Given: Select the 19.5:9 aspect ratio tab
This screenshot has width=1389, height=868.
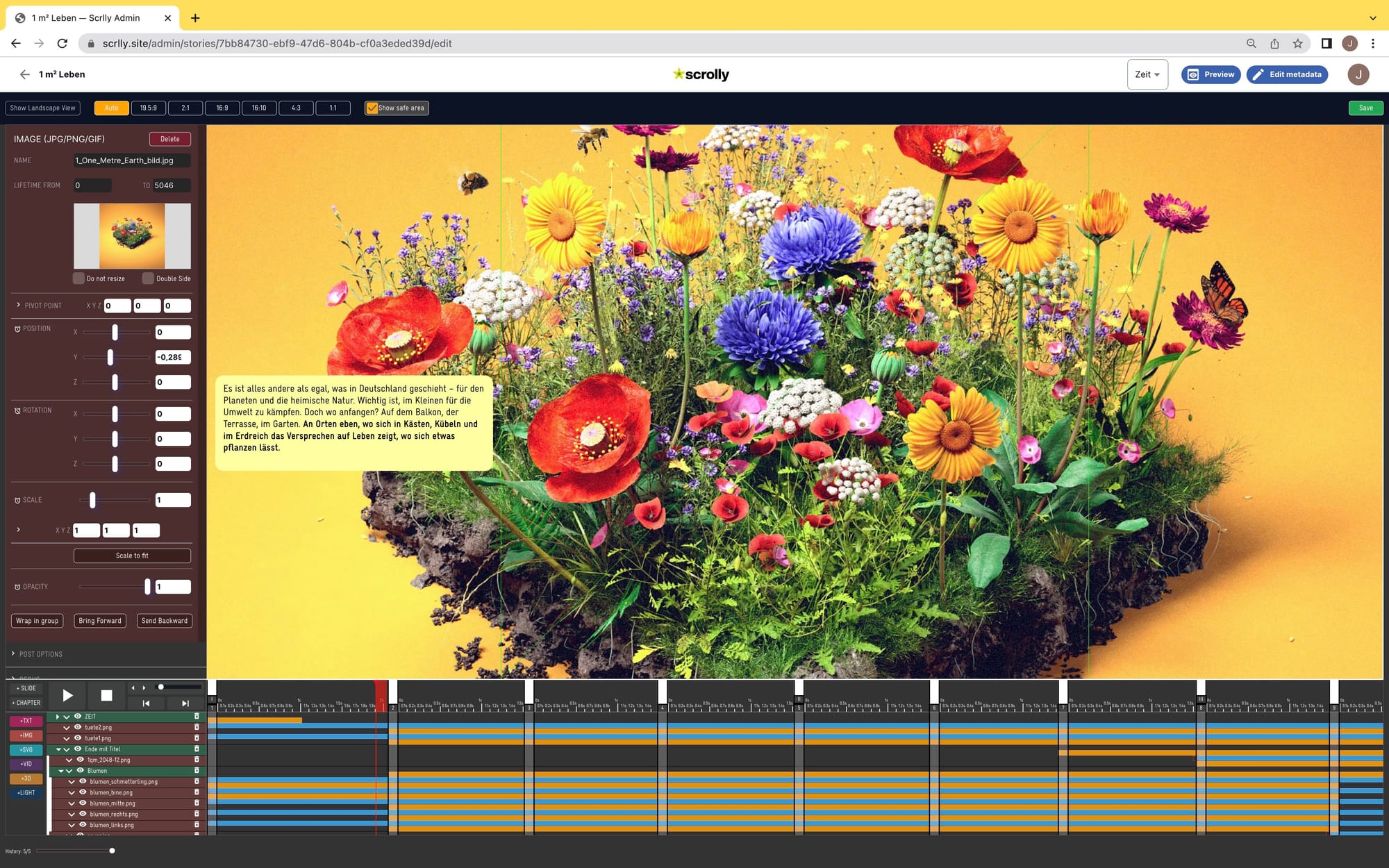Looking at the screenshot, I should click(148, 108).
